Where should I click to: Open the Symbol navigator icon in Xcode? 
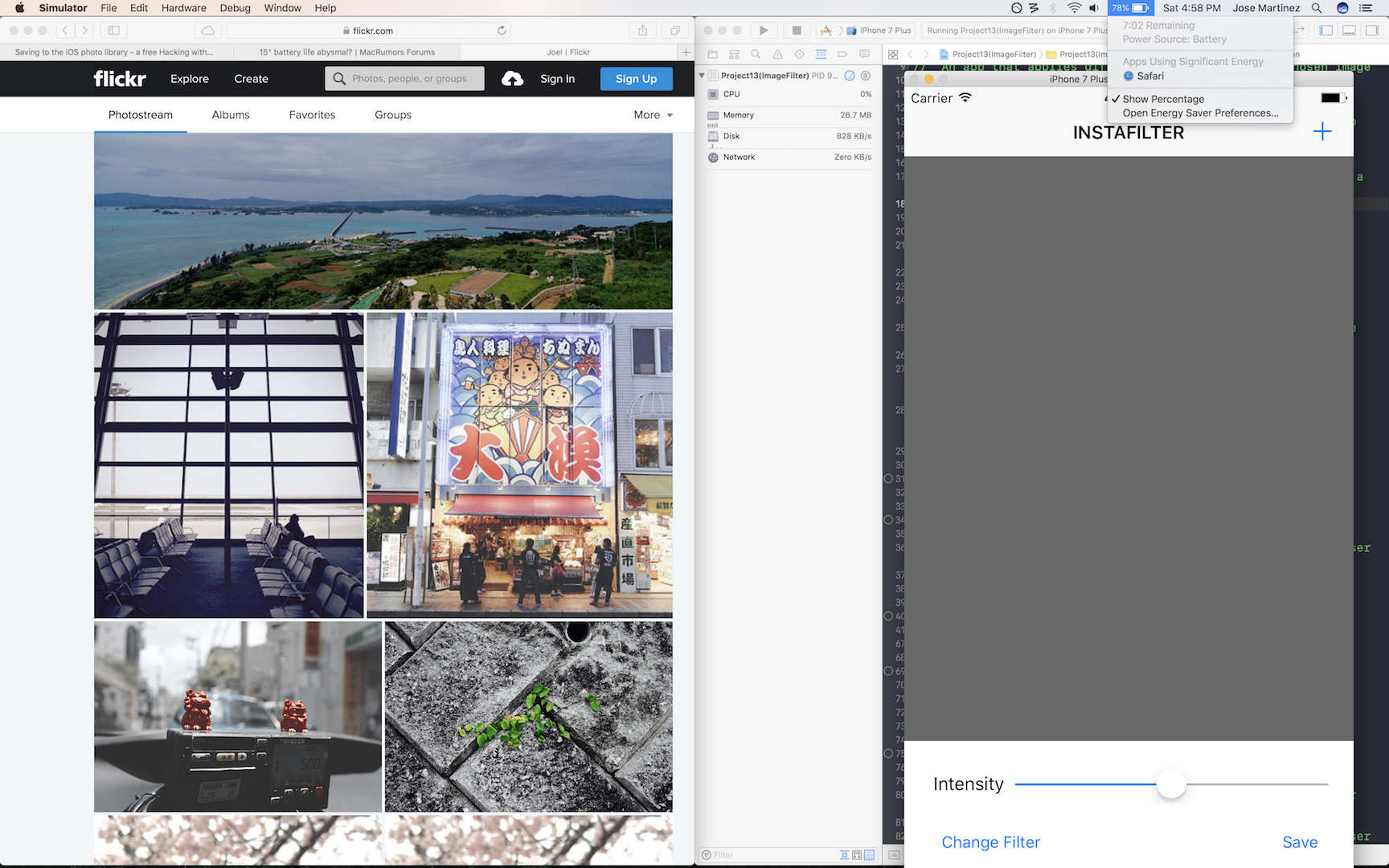pyautogui.click(x=734, y=55)
